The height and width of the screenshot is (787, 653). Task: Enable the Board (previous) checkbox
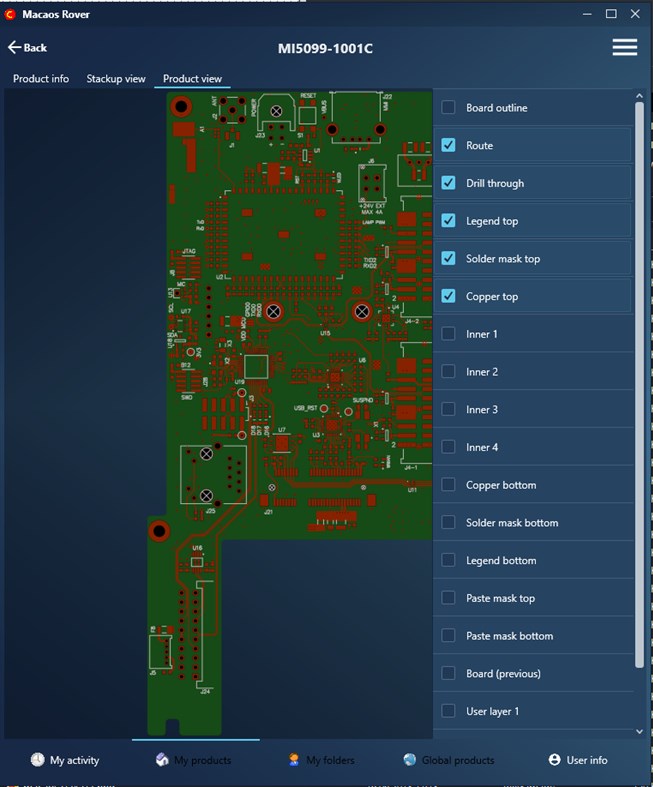click(448, 673)
